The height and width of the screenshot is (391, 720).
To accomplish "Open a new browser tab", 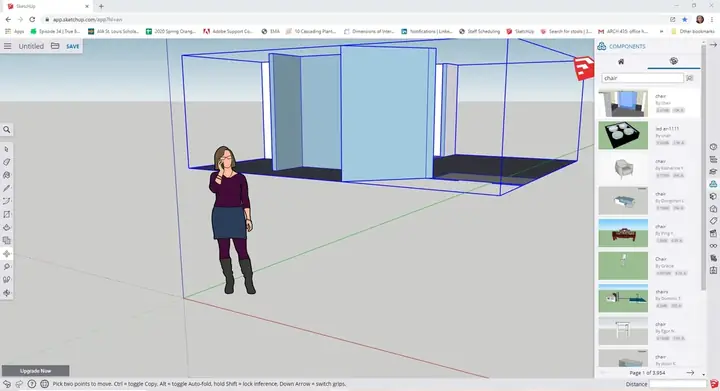I will pyautogui.click(x=101, y=6).
